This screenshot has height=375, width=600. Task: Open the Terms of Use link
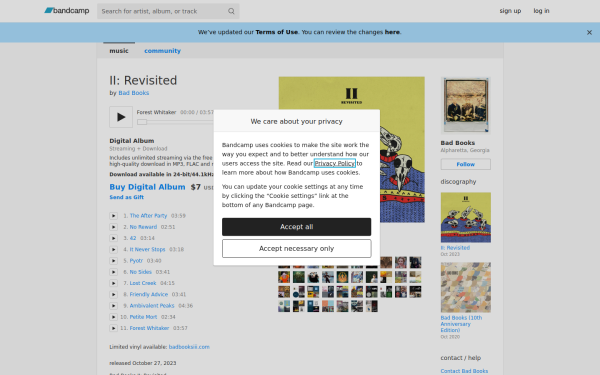pos(277,32)
